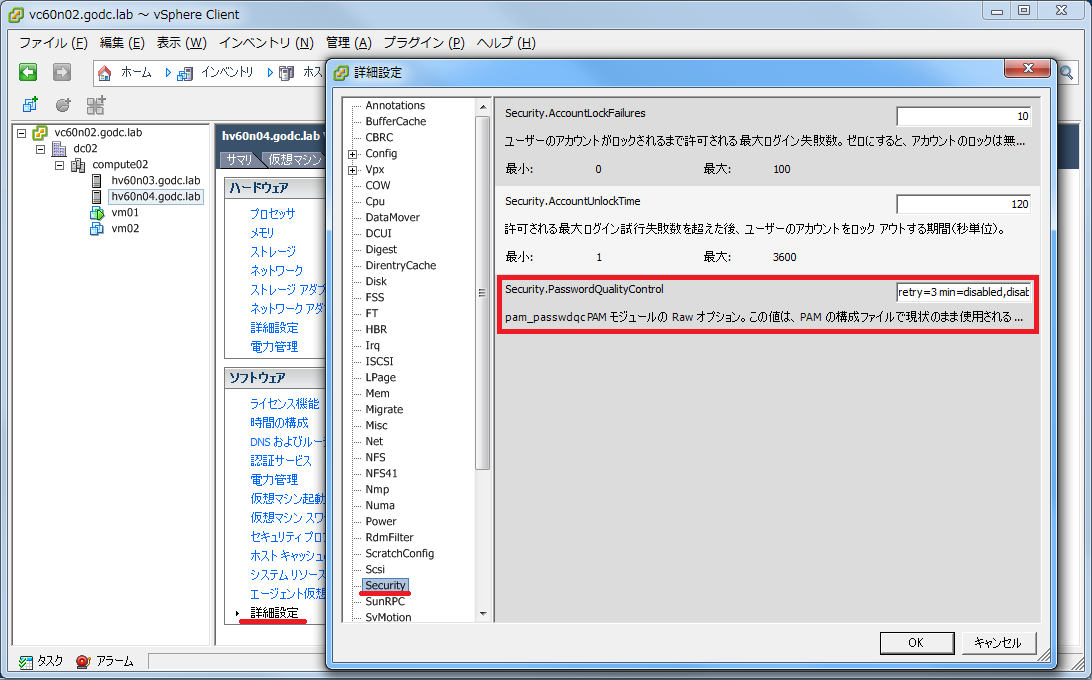Image resolution: width=1092 pixels, height=680 pixels.
Task: Select SunRPC in the settings tree
Action: [384, 601]
